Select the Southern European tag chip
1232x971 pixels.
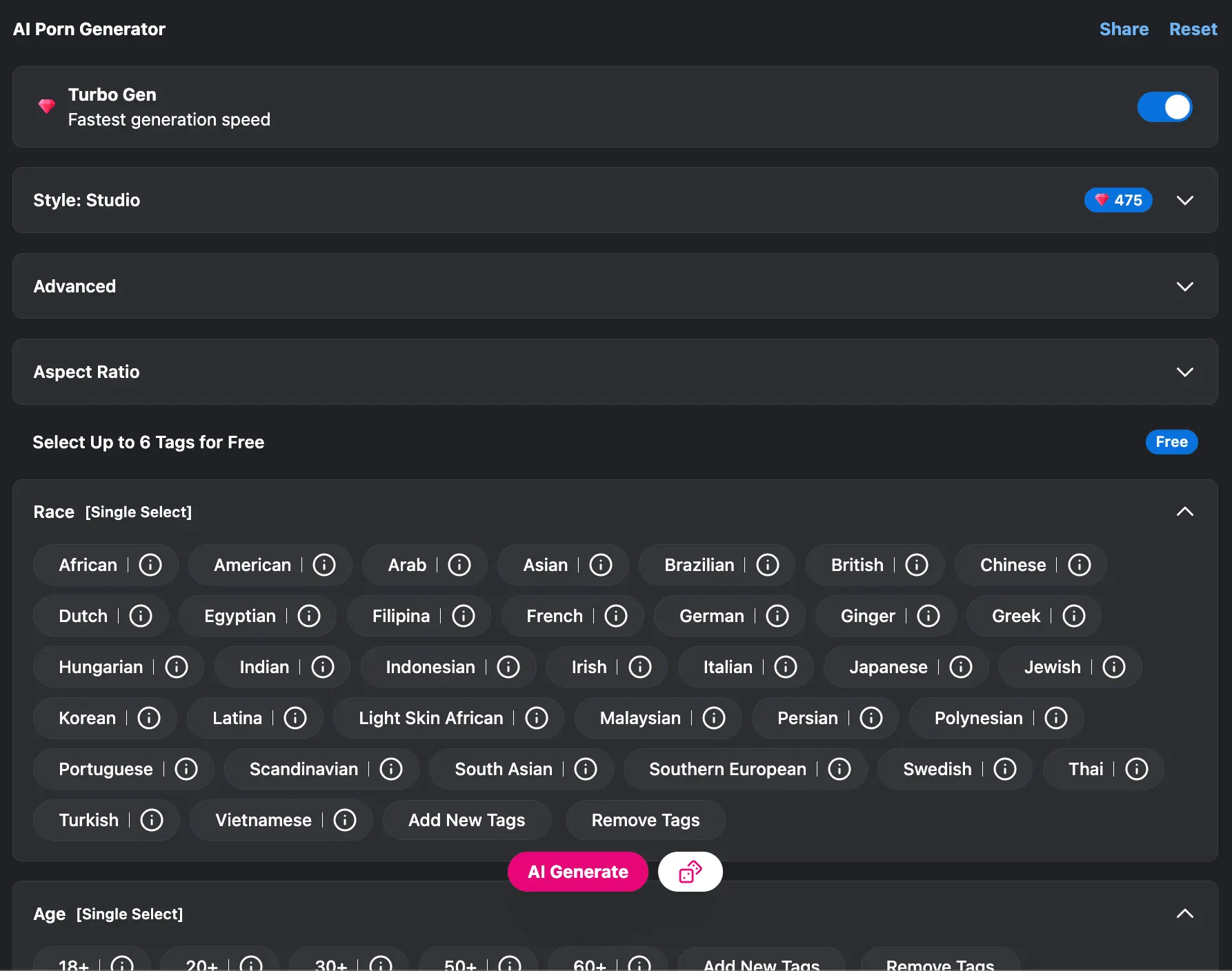[727, 769]
